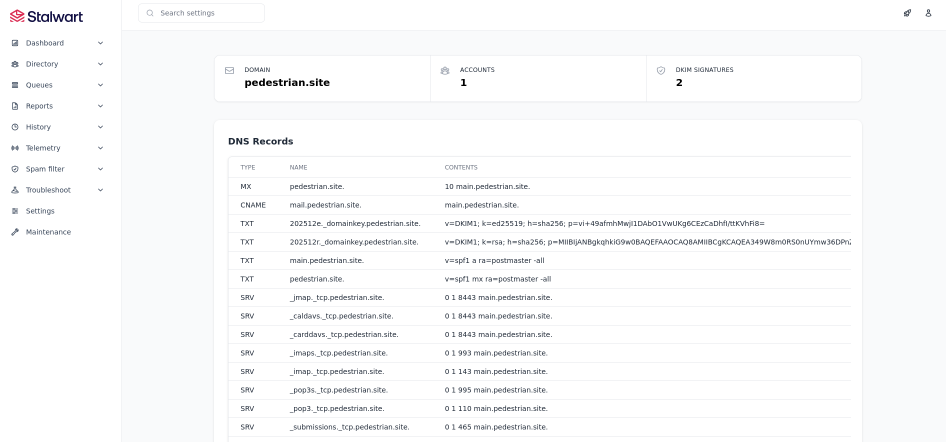
Task: Select the DKIM Signatures count 2
Action: point(679,83)
